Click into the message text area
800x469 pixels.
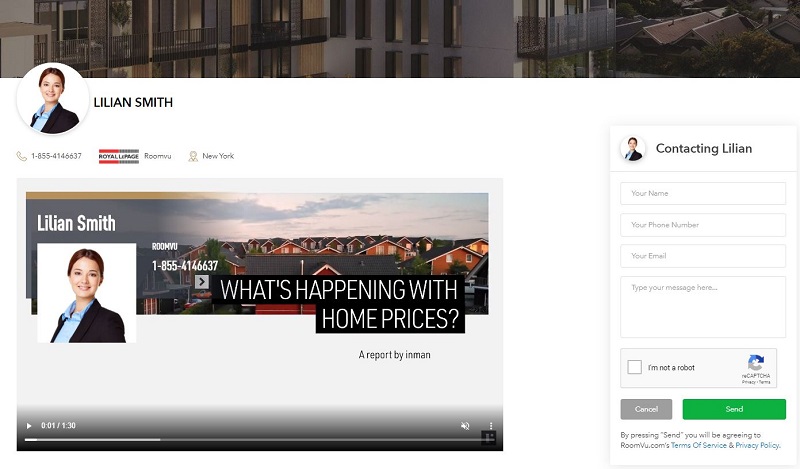click(702, 307)
